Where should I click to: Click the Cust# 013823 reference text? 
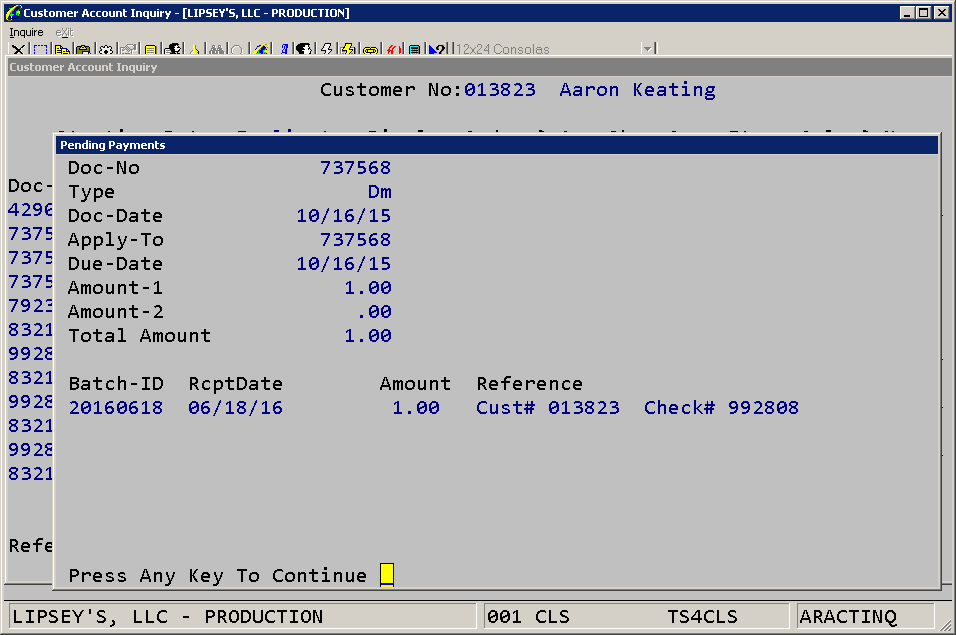[x=548, y=408]
